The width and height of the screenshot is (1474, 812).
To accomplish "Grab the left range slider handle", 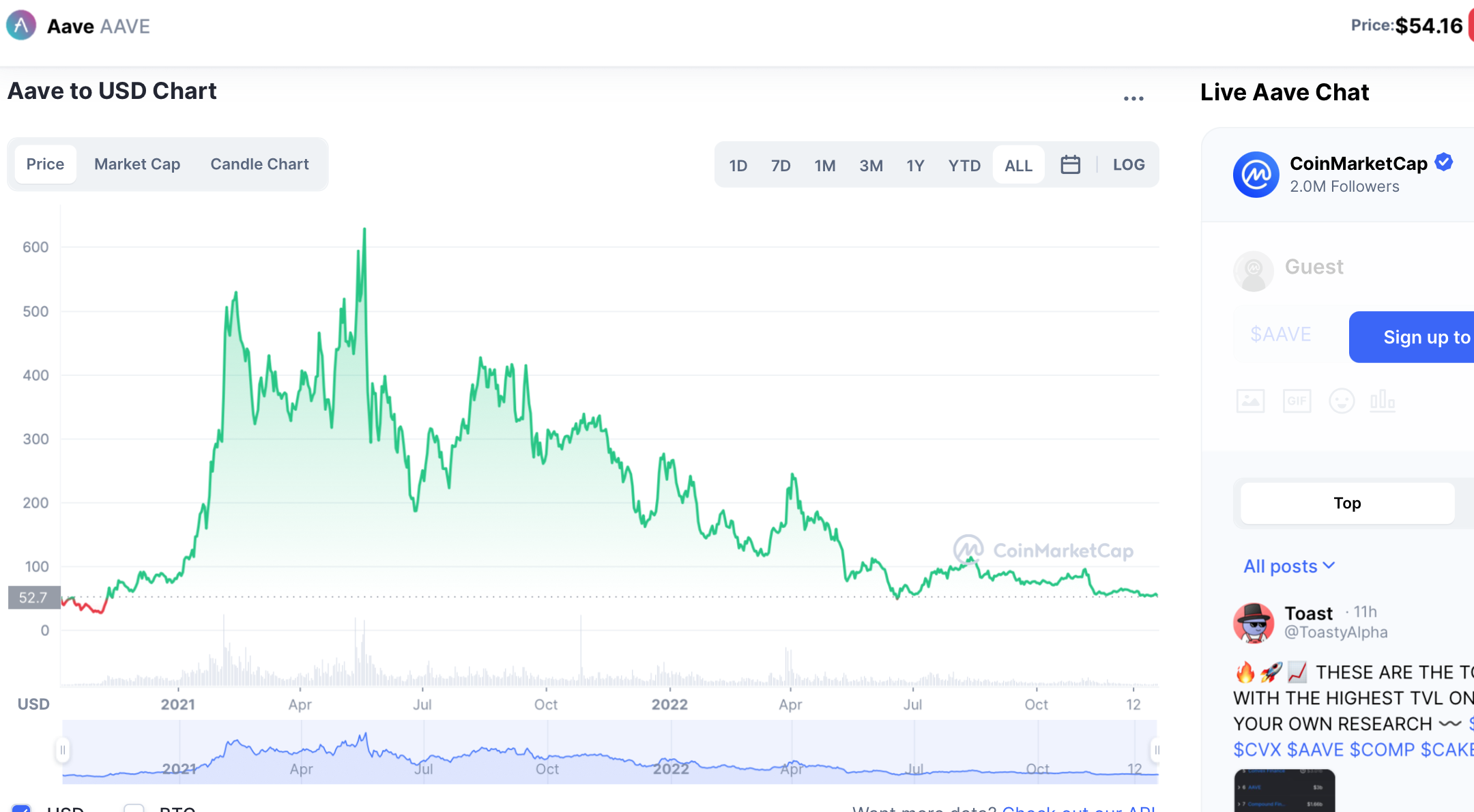I will click(63, 751).
